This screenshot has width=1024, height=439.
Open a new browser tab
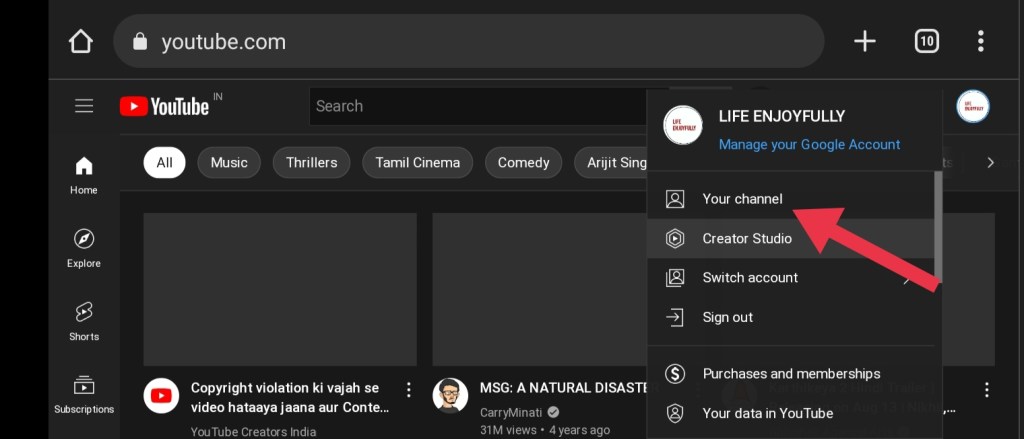pyautogui.click(x=864, y=41)
